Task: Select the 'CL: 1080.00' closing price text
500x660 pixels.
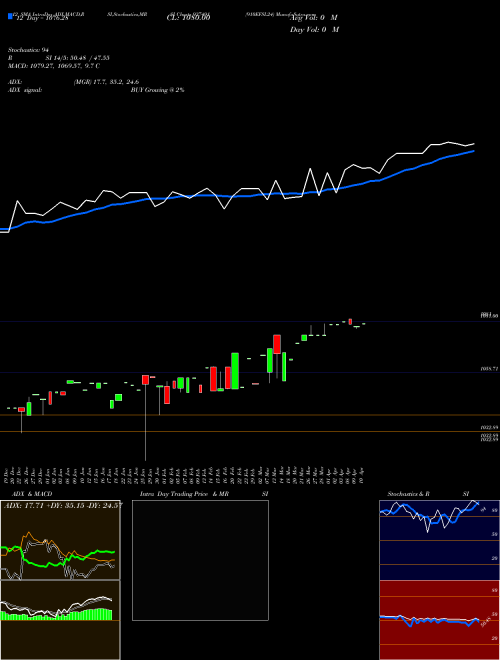Action: pos(189,18)
